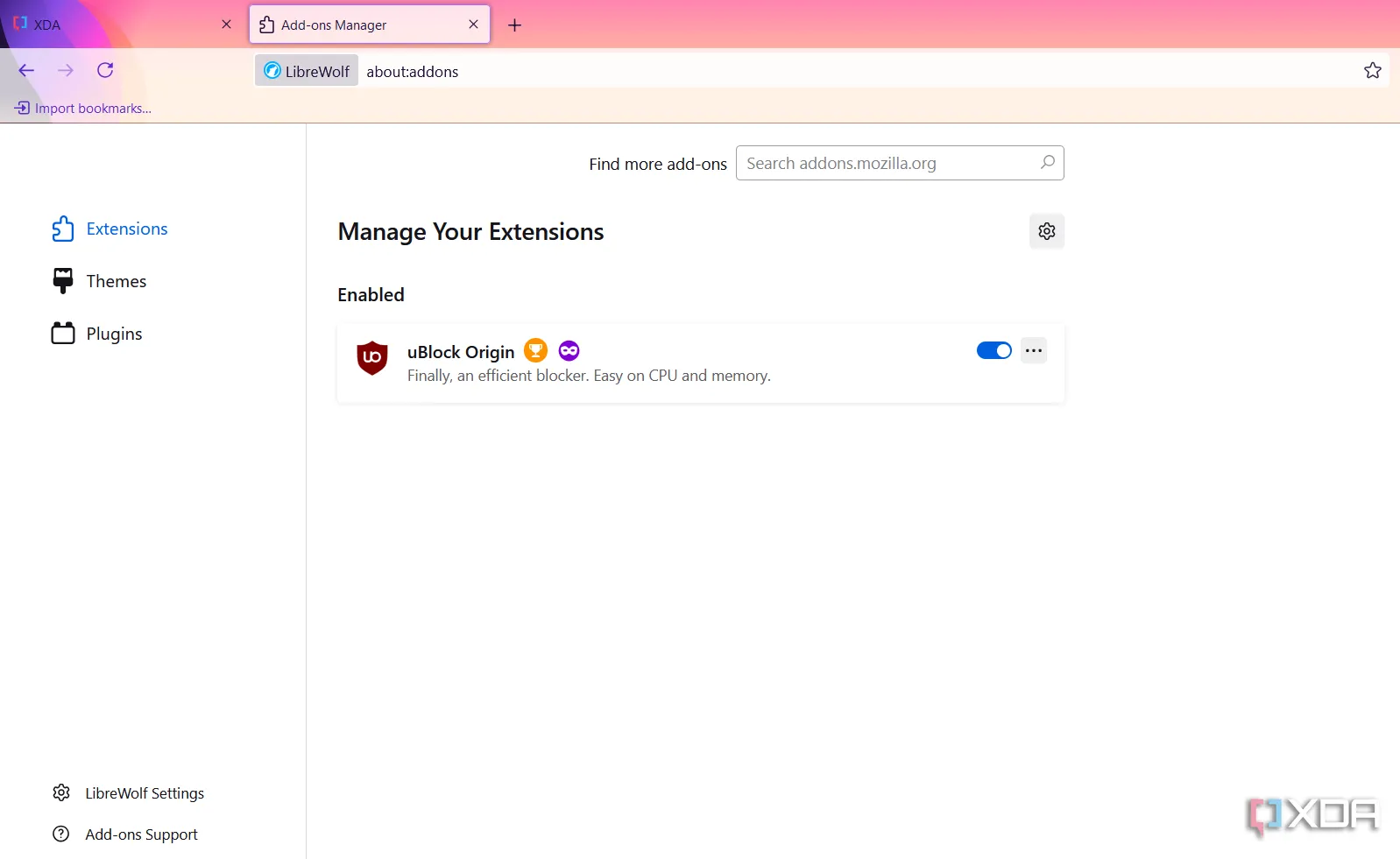Click the "Find more add-ons" label
The height and width of the screenshot is (859, 1400).
click(x=658, y=164)
